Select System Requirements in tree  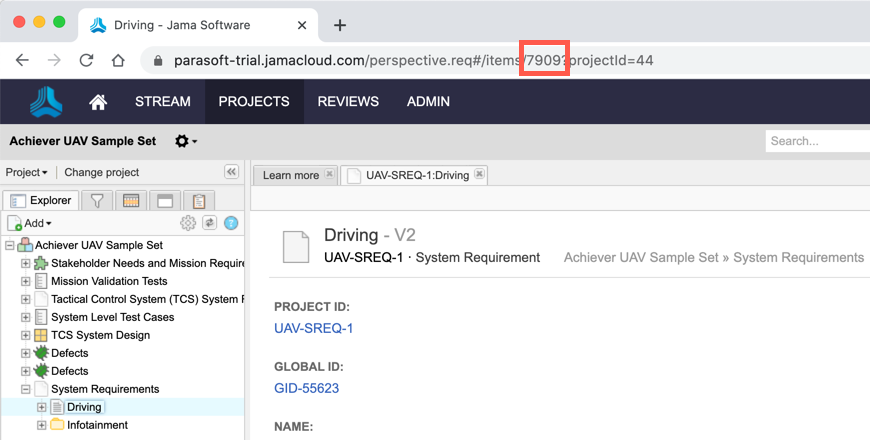[x=105, y=389]
